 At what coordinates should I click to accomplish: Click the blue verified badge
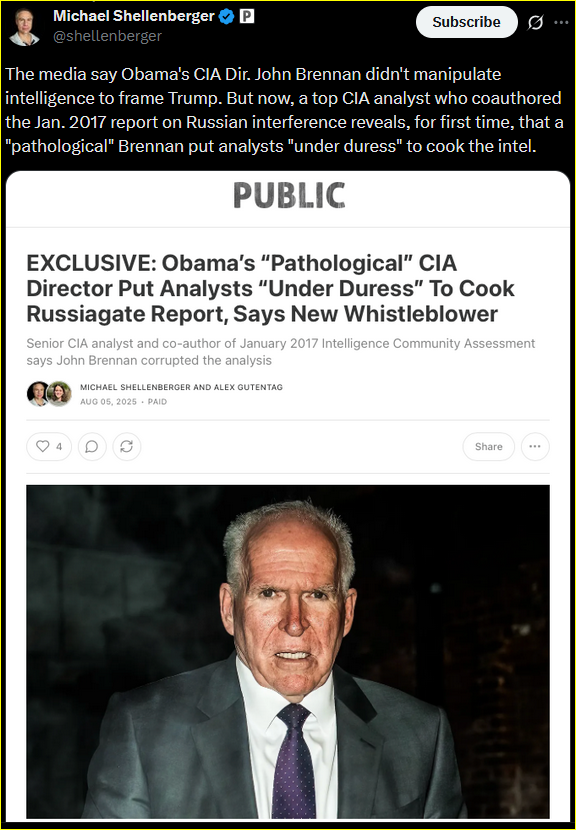click(227, 16)
